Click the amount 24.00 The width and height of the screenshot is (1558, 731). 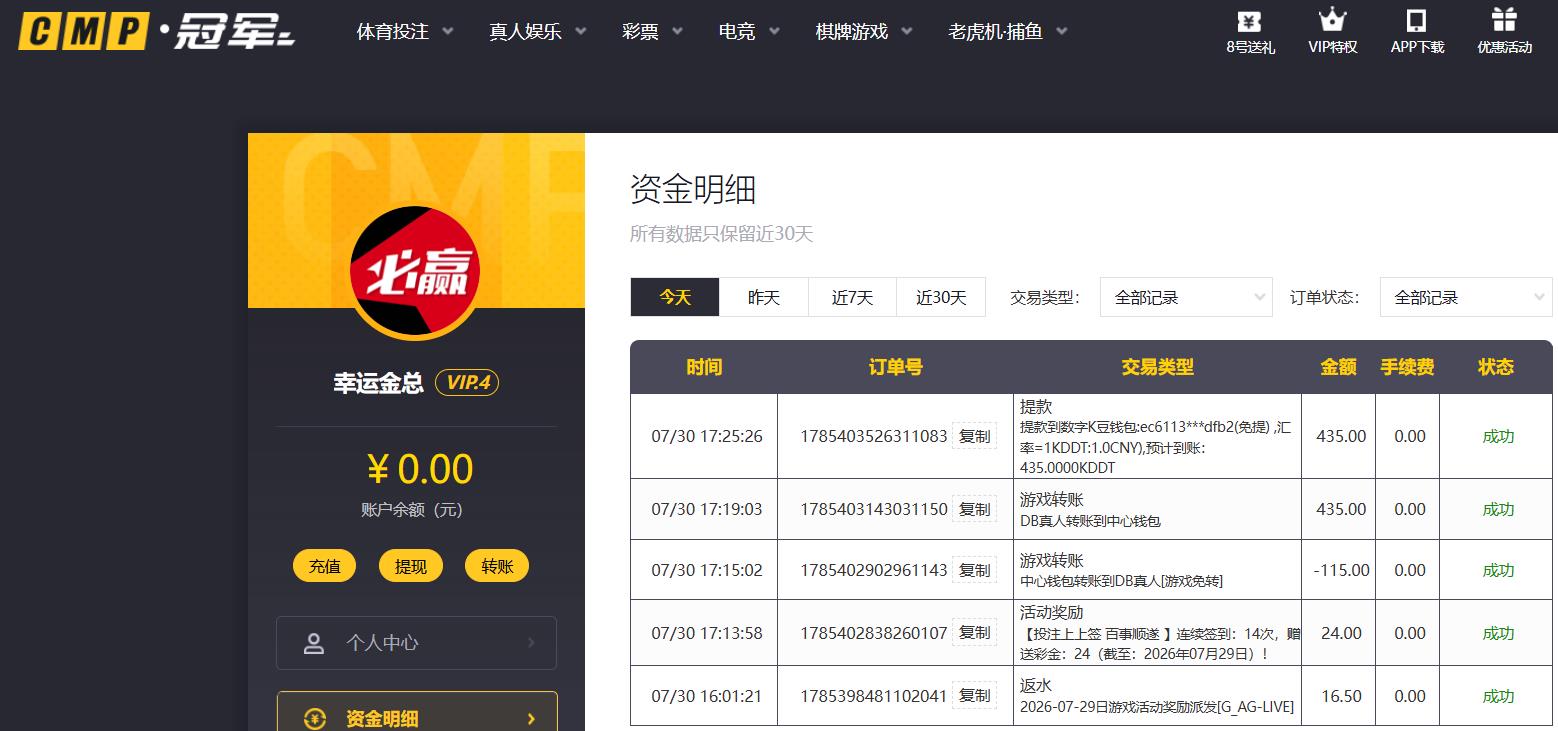click(x=1341, y=633)
